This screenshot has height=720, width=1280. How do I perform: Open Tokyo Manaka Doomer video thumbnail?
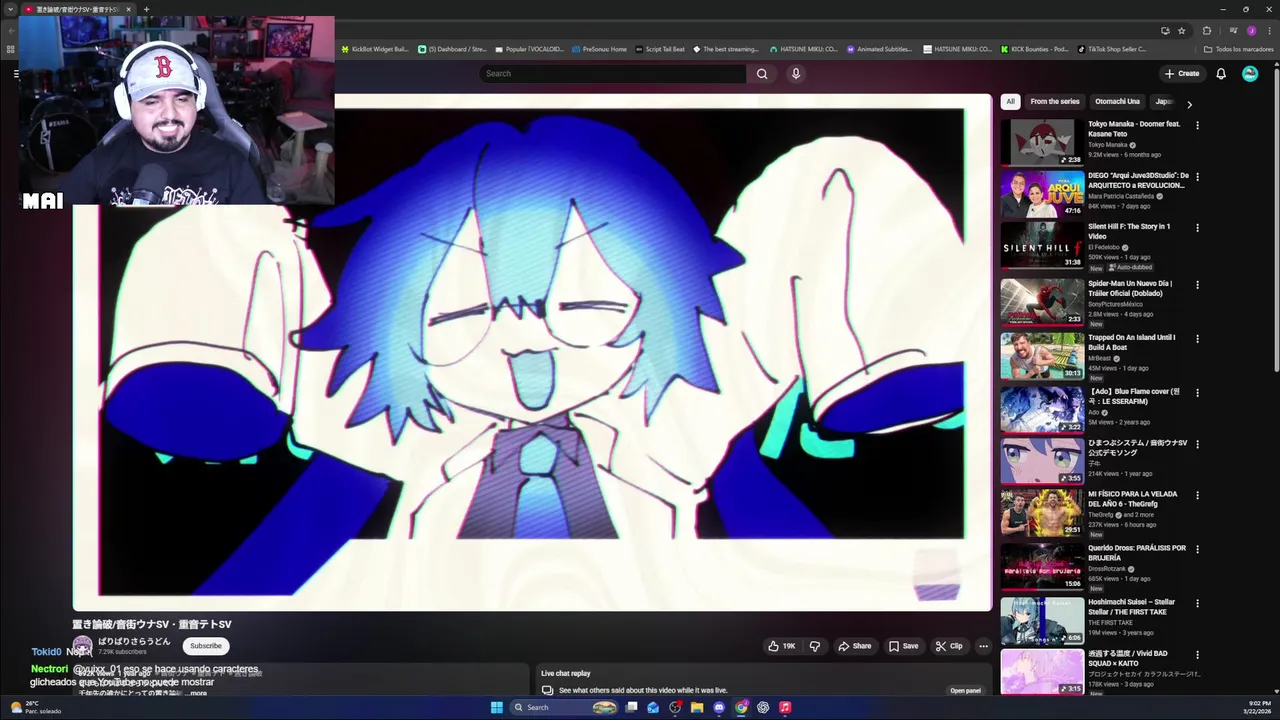[x=1042, y=142]
